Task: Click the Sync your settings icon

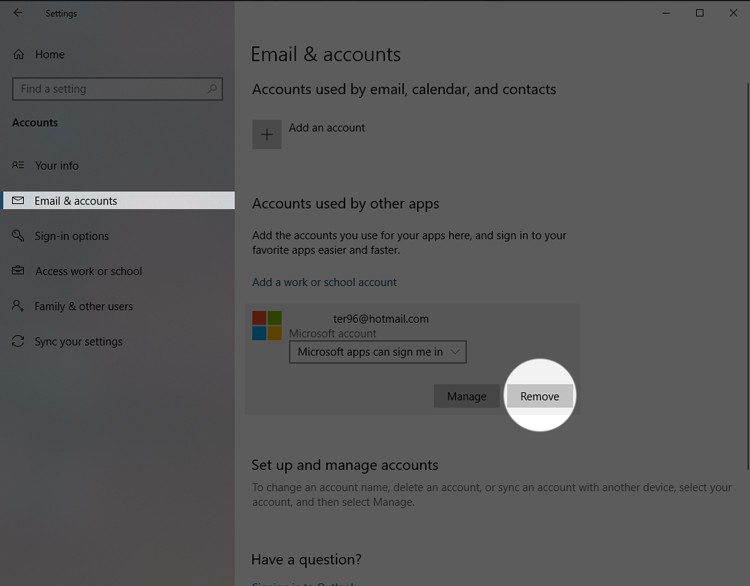Action: (x=18, y=341)
